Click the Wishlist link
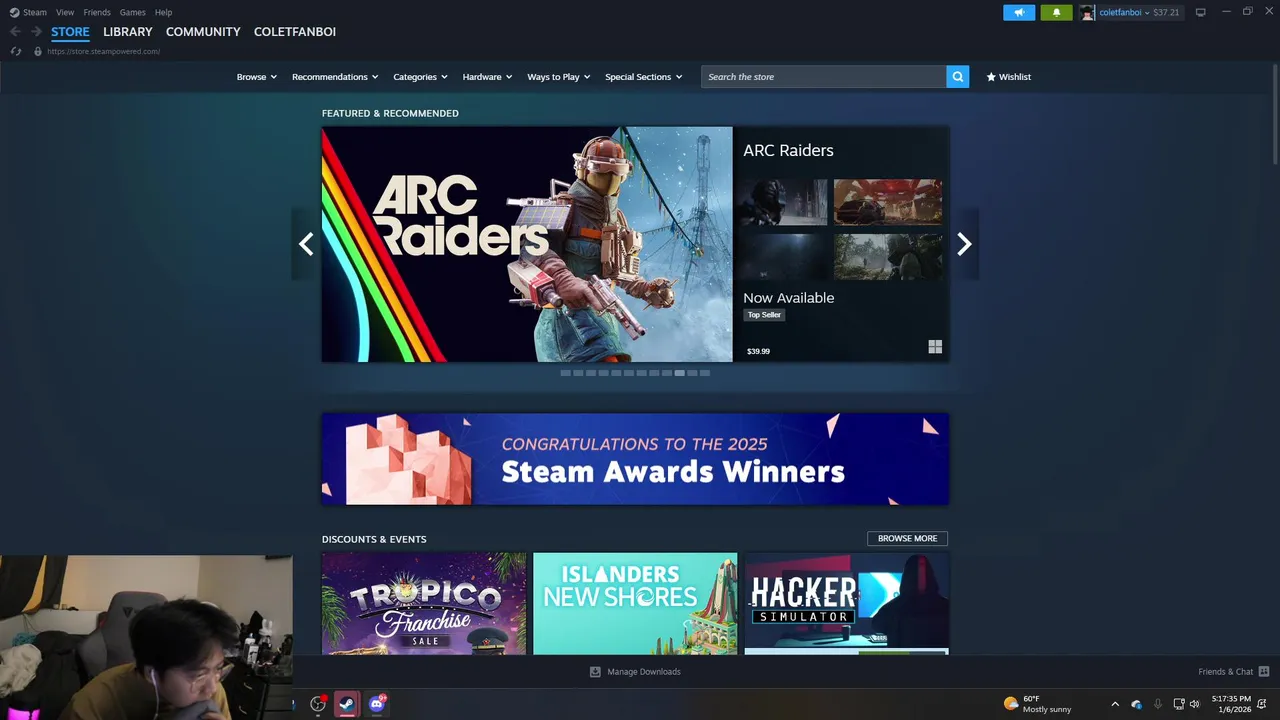The width and height of the screenshot is (1280, 720). coord(1014,77)
